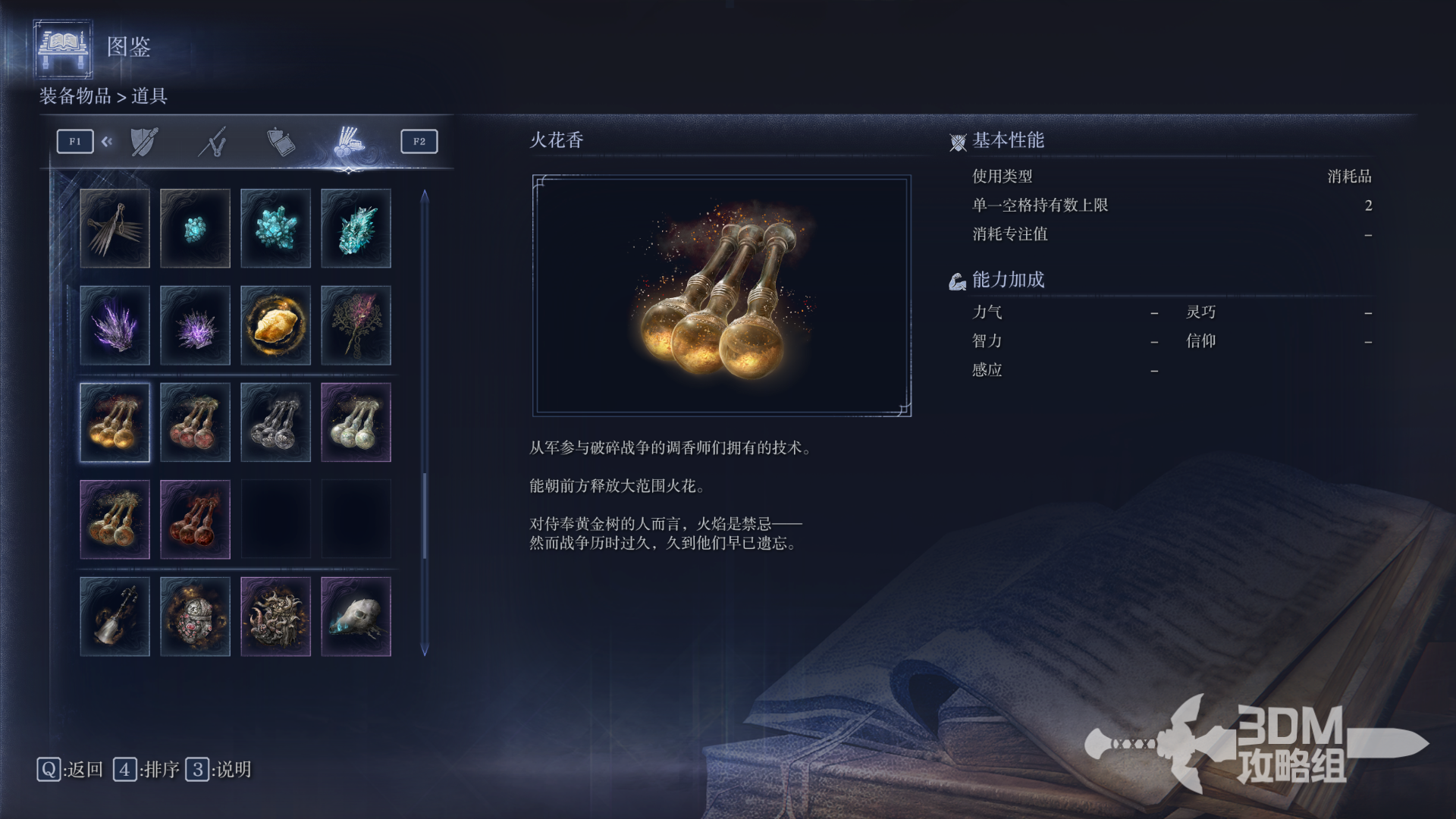Switch to the shield and sword tab
Viewport: 1456px width, 819px height.
(x=144, y=141)
